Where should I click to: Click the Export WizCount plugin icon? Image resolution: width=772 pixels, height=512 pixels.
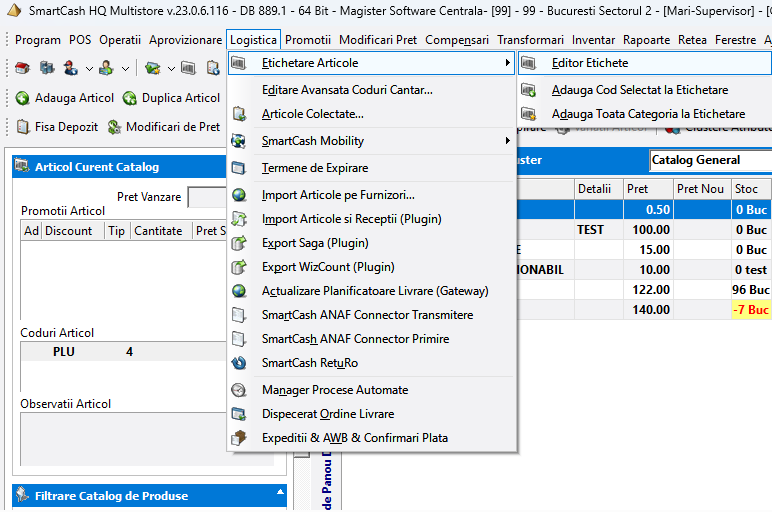239,267
